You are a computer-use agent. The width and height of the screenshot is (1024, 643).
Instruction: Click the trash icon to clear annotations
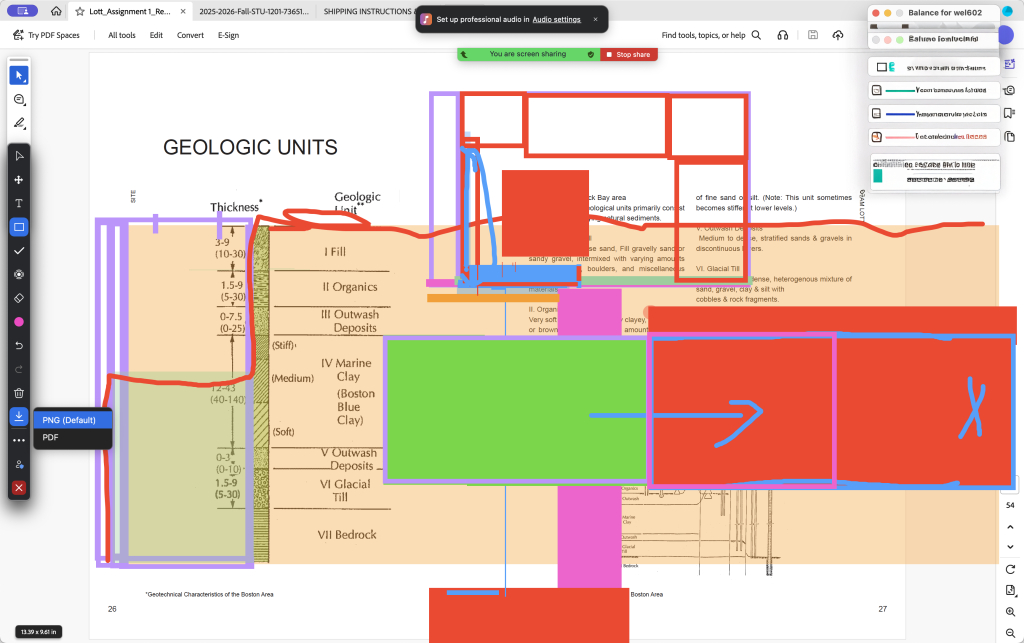click(19, 393)
